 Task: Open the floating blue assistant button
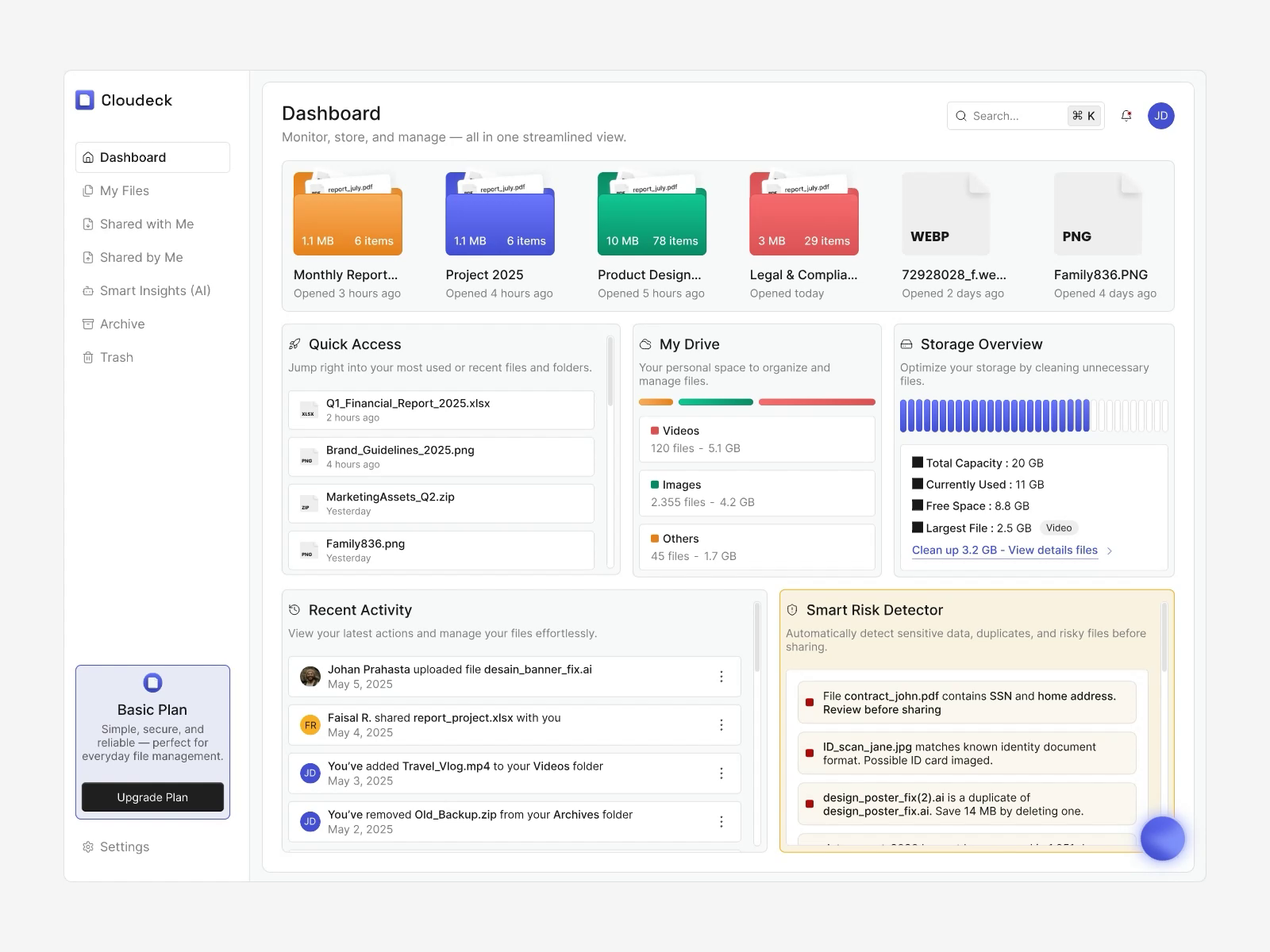coord(1162,838)
